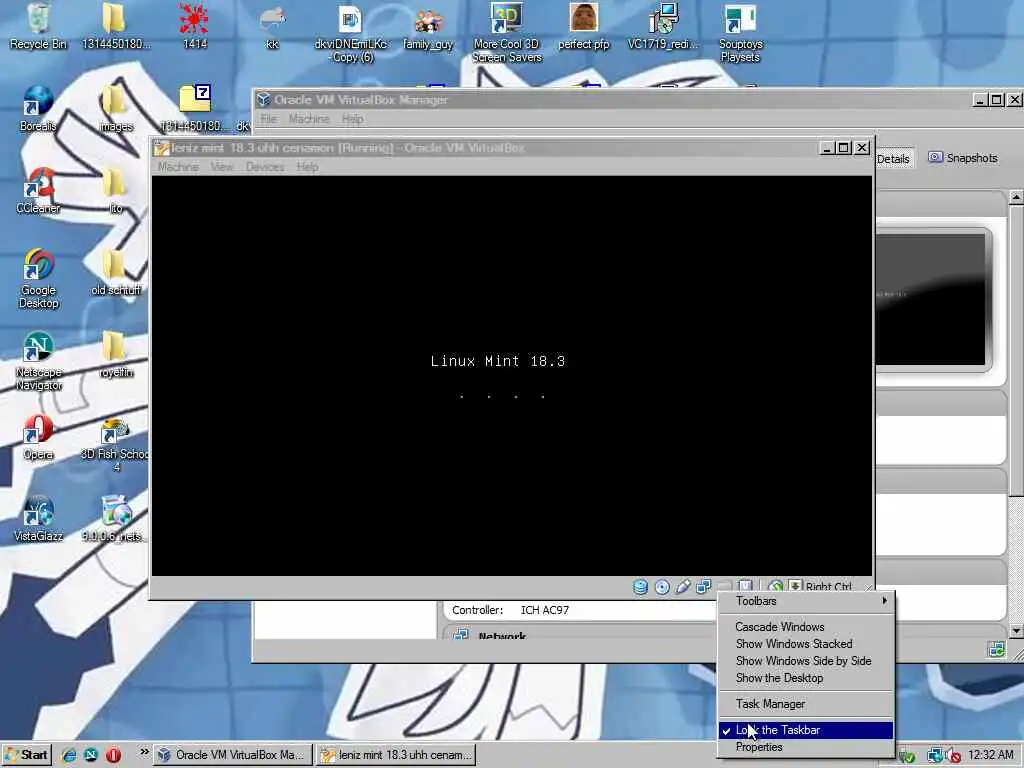1024x768 pixels.
Task: Select the Borealis shortcut icon
Action: click(x=38, y=108)
